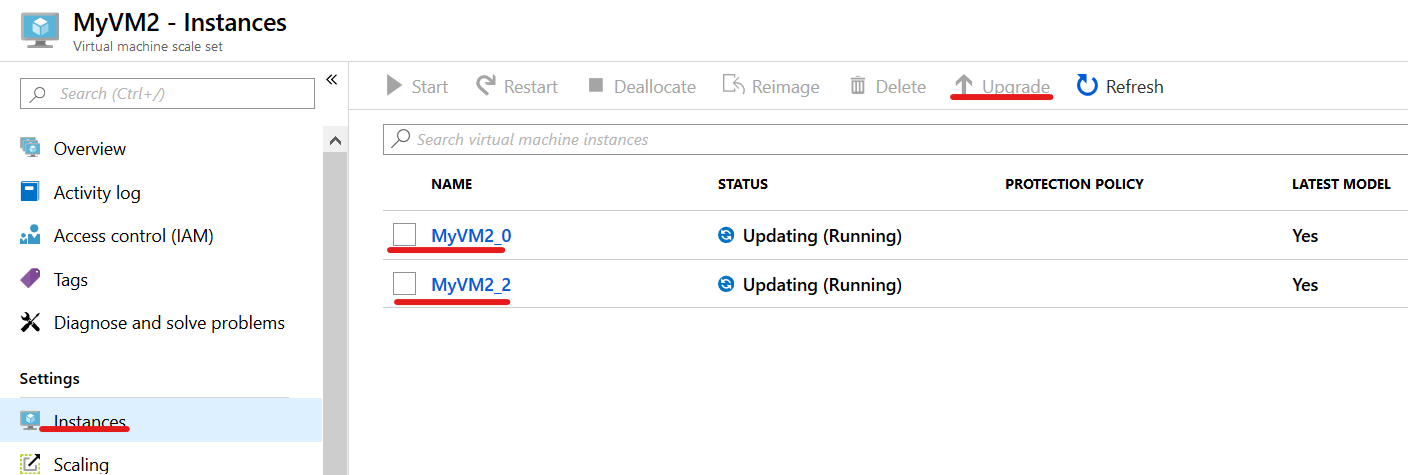Screen dimensions: 1408x475
Task: Click the Reimage icon
Action: click(733, 86)
